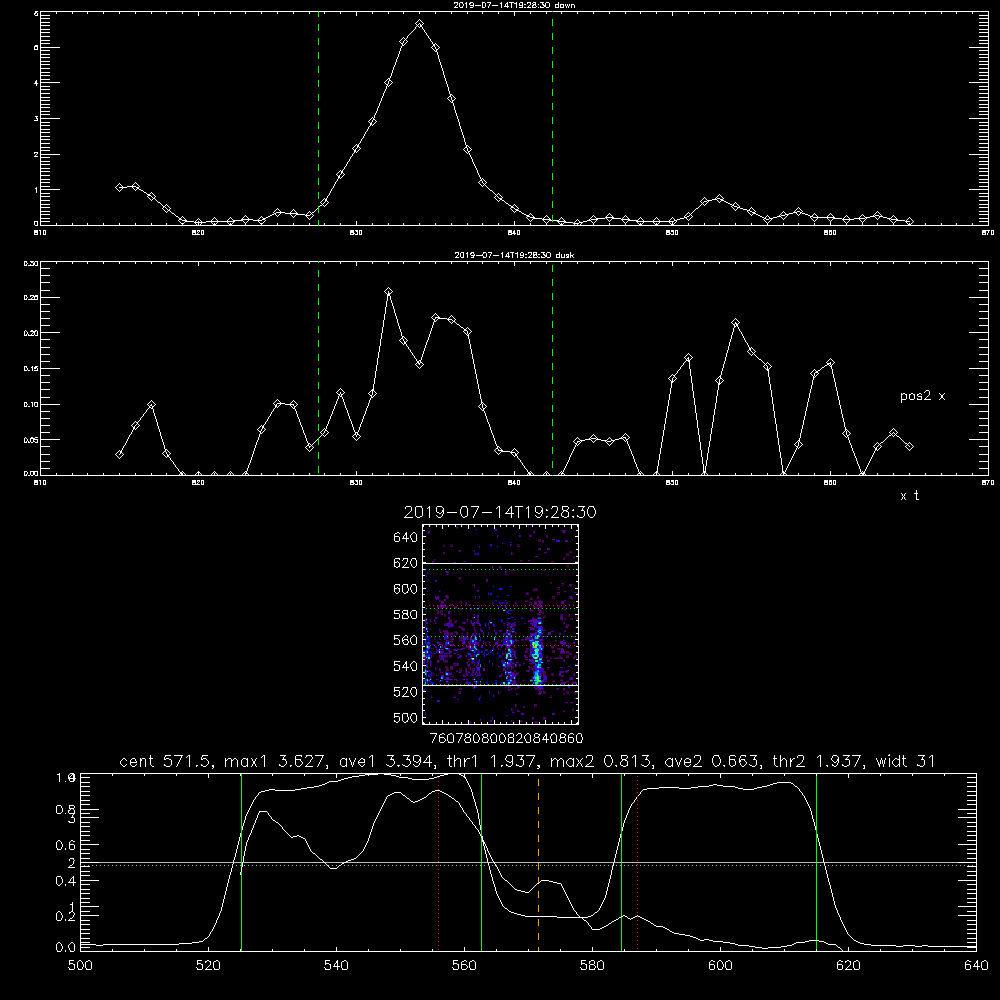Click the '520' y-axis label of the spectrogram
1000x1000 pixels.
[x=406, y=692]
